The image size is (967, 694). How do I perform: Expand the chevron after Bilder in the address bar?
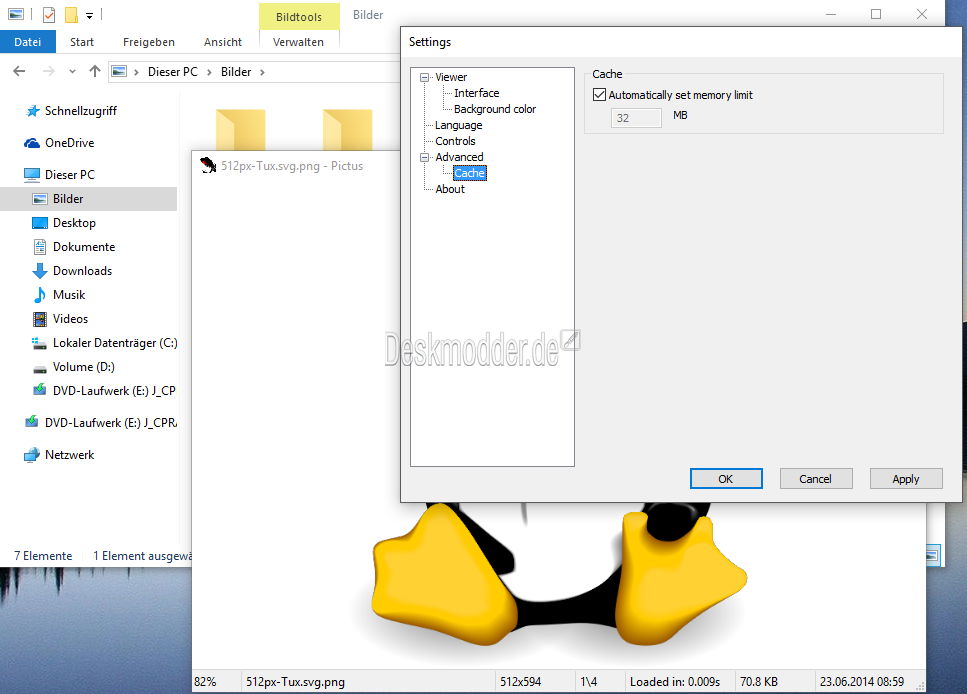(262, 72)
